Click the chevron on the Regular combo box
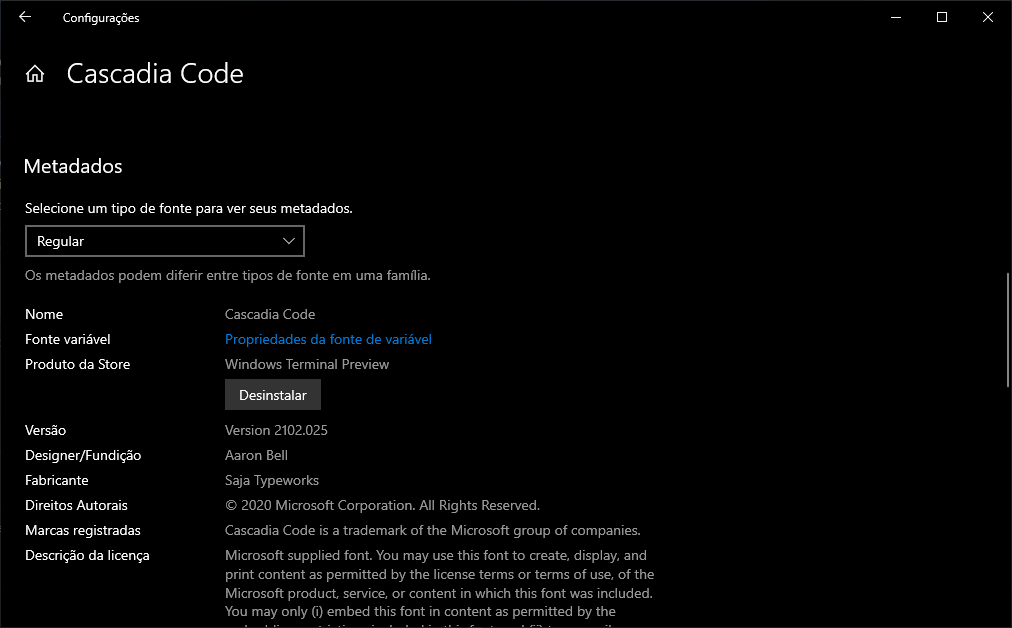The image size is (1012, 628). pyautogui.click(x=289, y=241)
